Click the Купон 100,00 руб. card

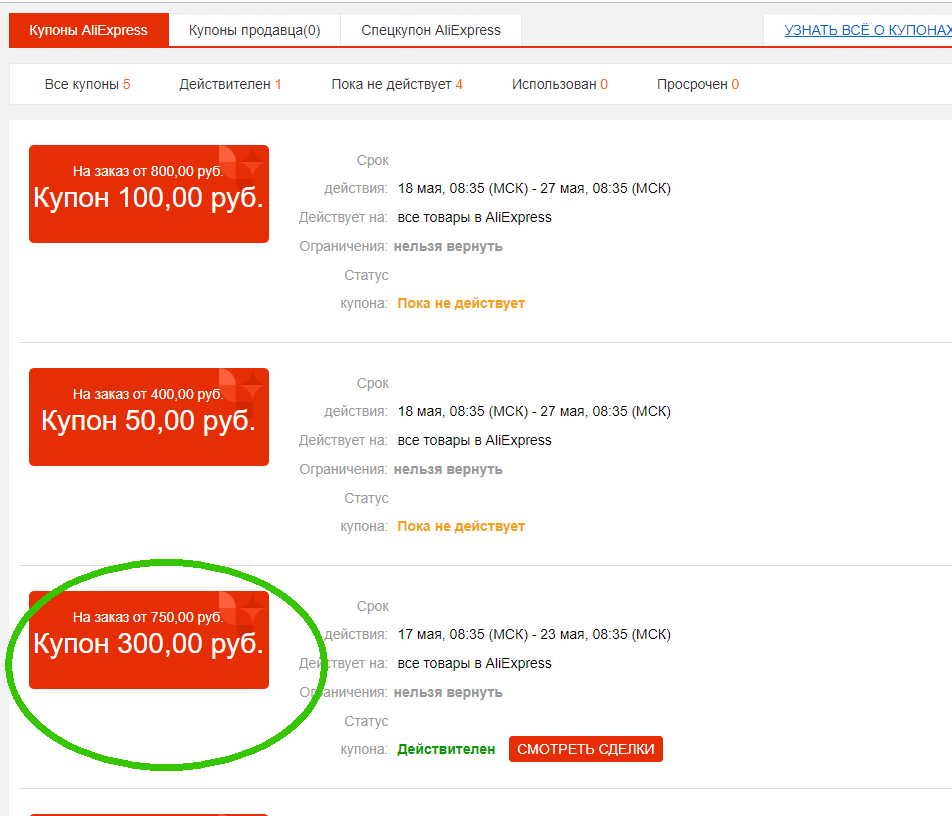point(149,194)
